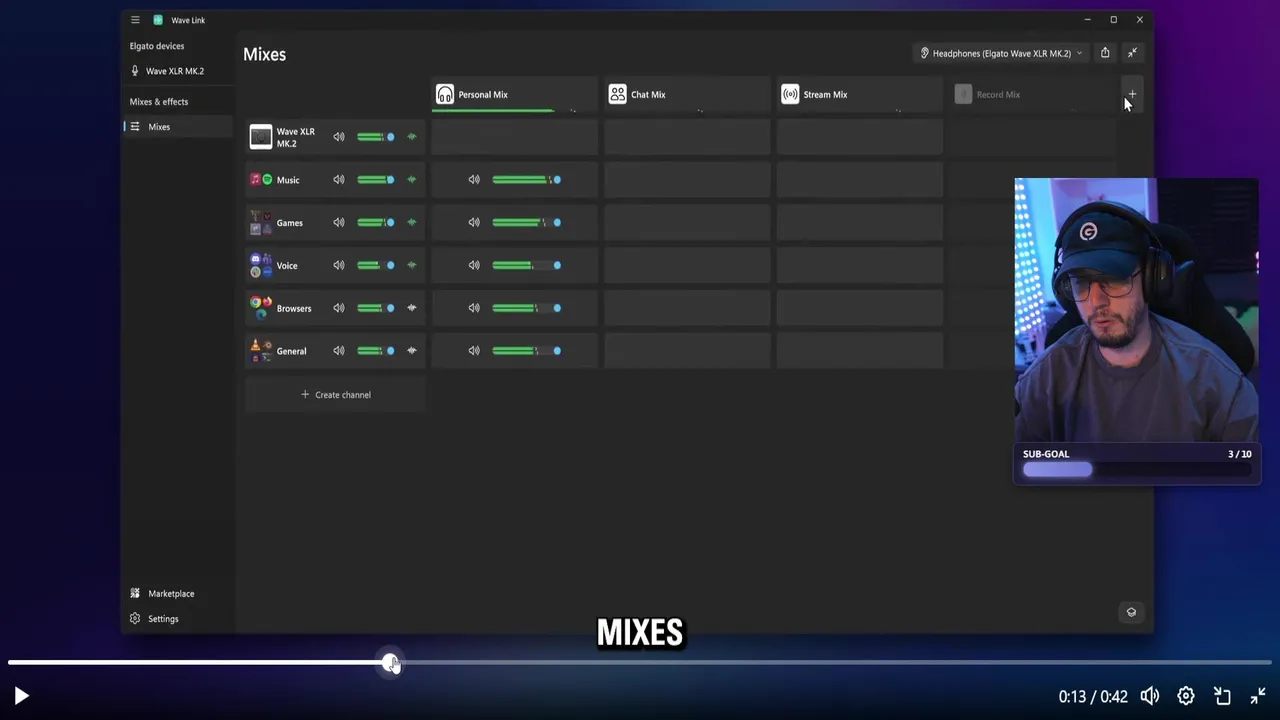Mute the General channel master volume
Screen dimensions: 1280x720
click(339, 351)
